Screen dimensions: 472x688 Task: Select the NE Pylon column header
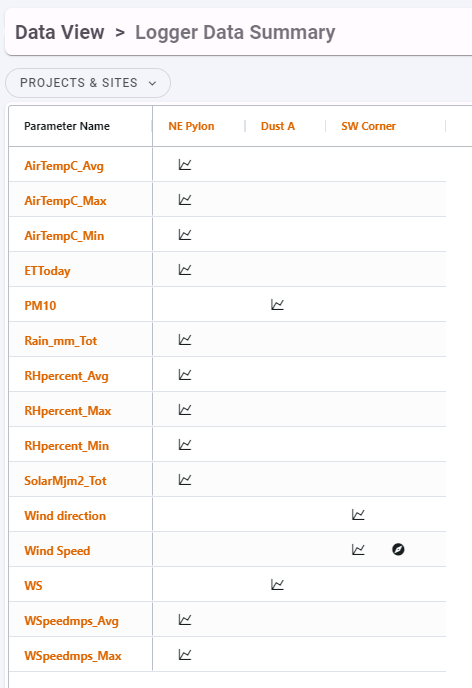click(191, 126)
